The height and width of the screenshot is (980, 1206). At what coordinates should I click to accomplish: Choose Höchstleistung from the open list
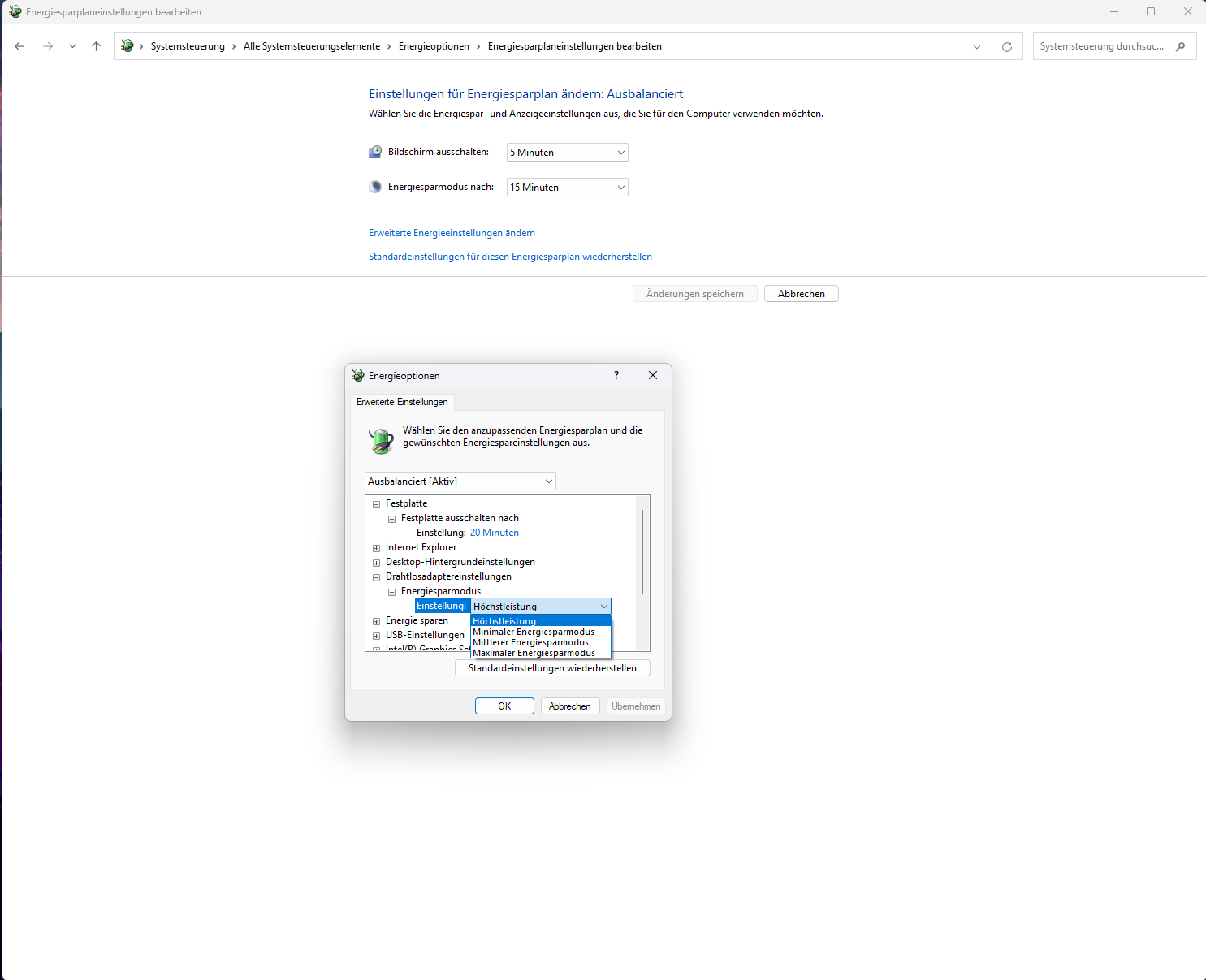pos(541,621)
